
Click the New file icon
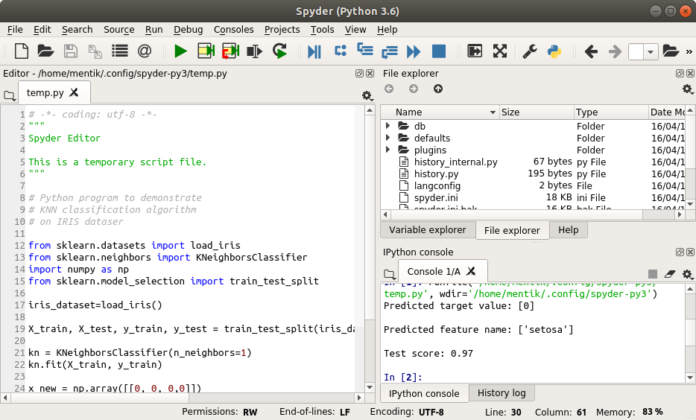tap(20, 51)
